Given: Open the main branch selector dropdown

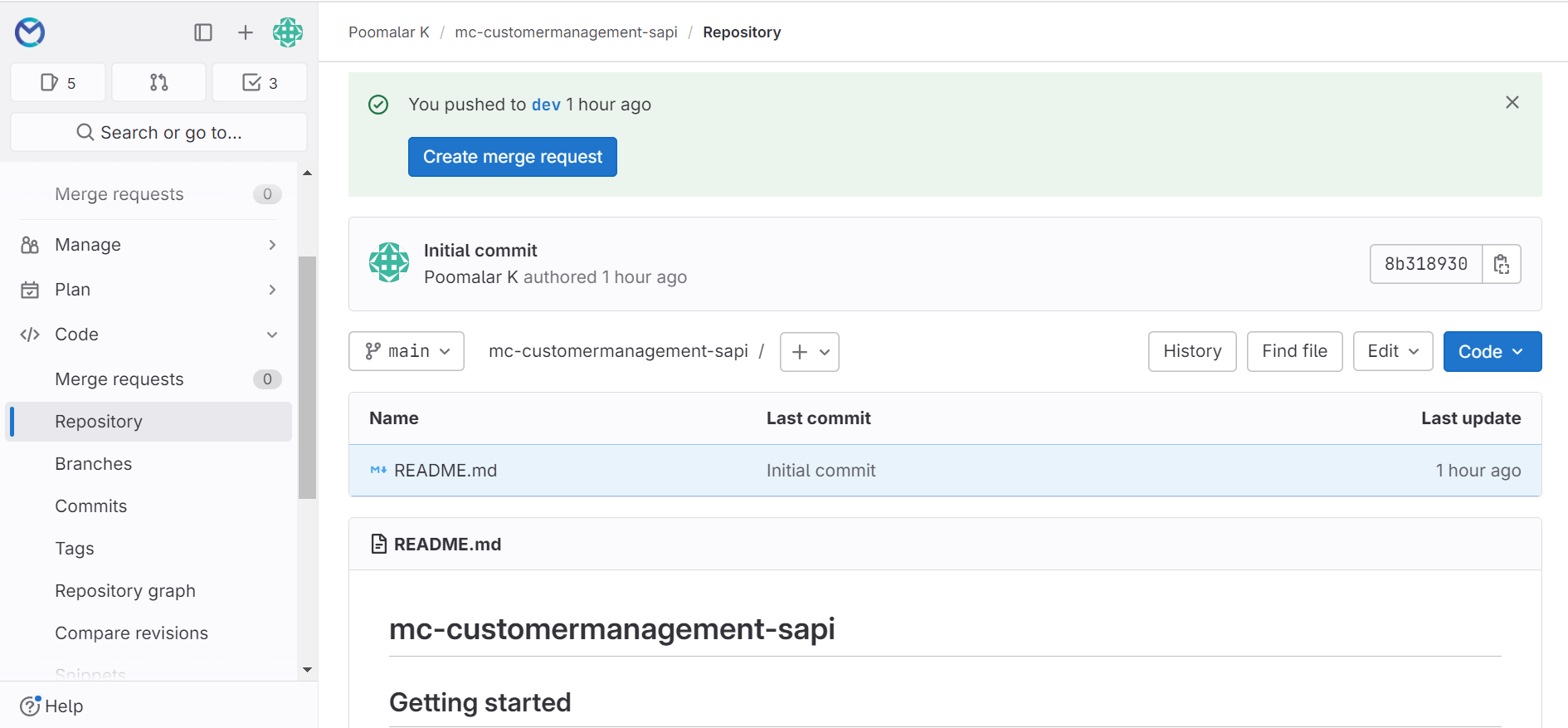Looking at the screenshot, I should point(407,351).
